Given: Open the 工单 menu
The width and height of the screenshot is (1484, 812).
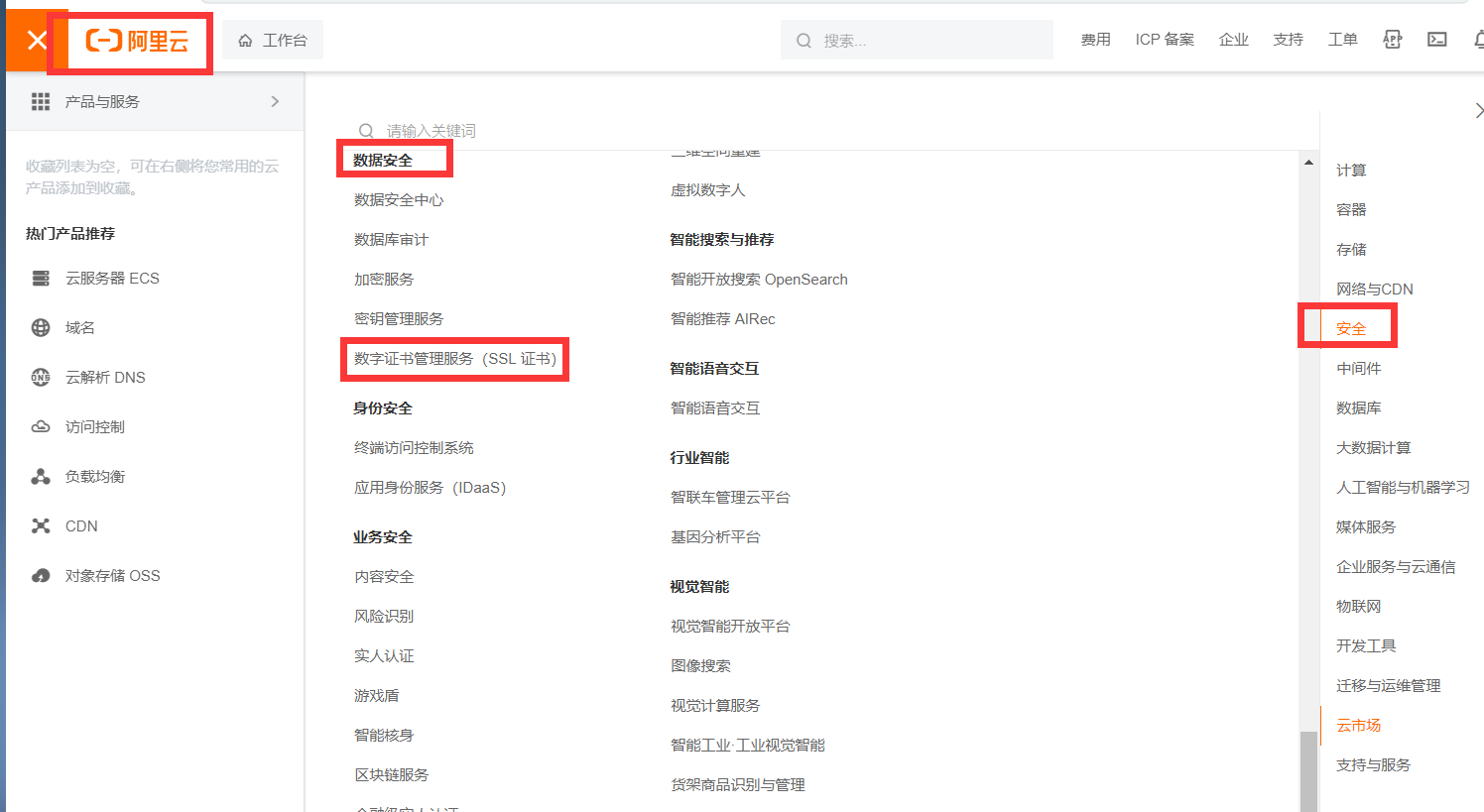Looking at the screenshot, I should click(1342, 40).
